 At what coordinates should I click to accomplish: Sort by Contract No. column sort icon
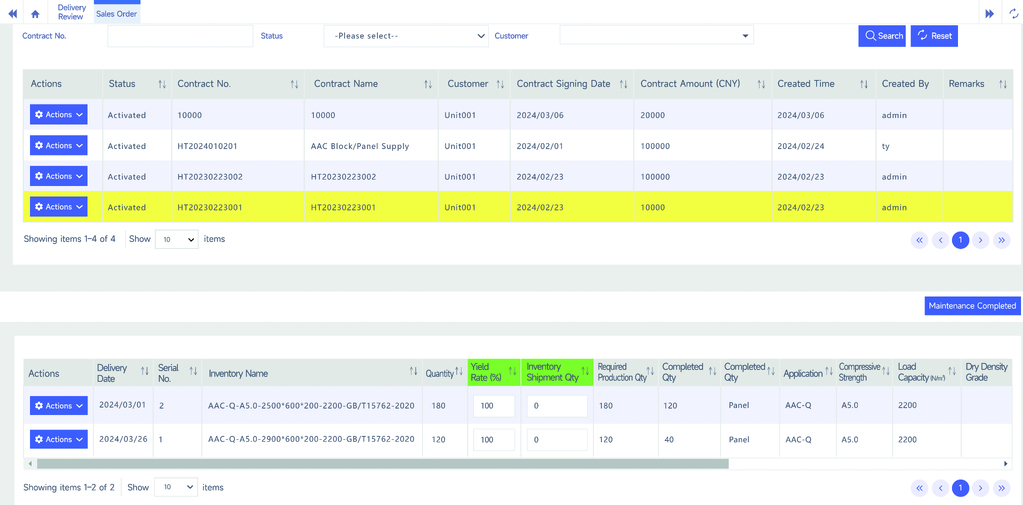point(294,84)
